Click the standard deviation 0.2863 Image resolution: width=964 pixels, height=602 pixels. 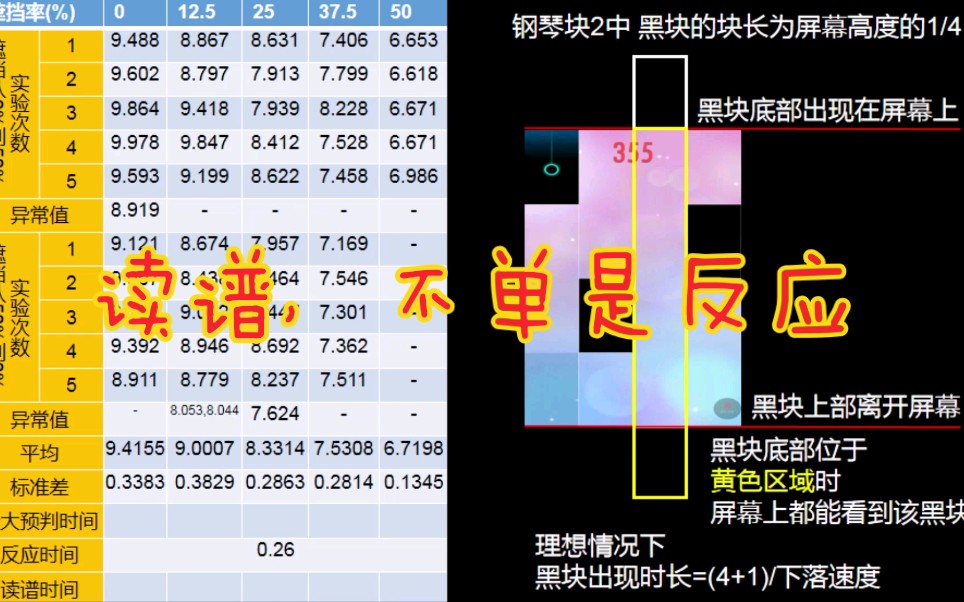click(274, 483)
